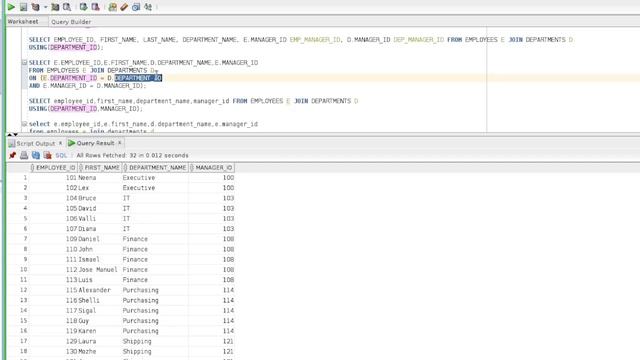Select employee ID 110 cell
640x360 pixels.
point(53,249)
